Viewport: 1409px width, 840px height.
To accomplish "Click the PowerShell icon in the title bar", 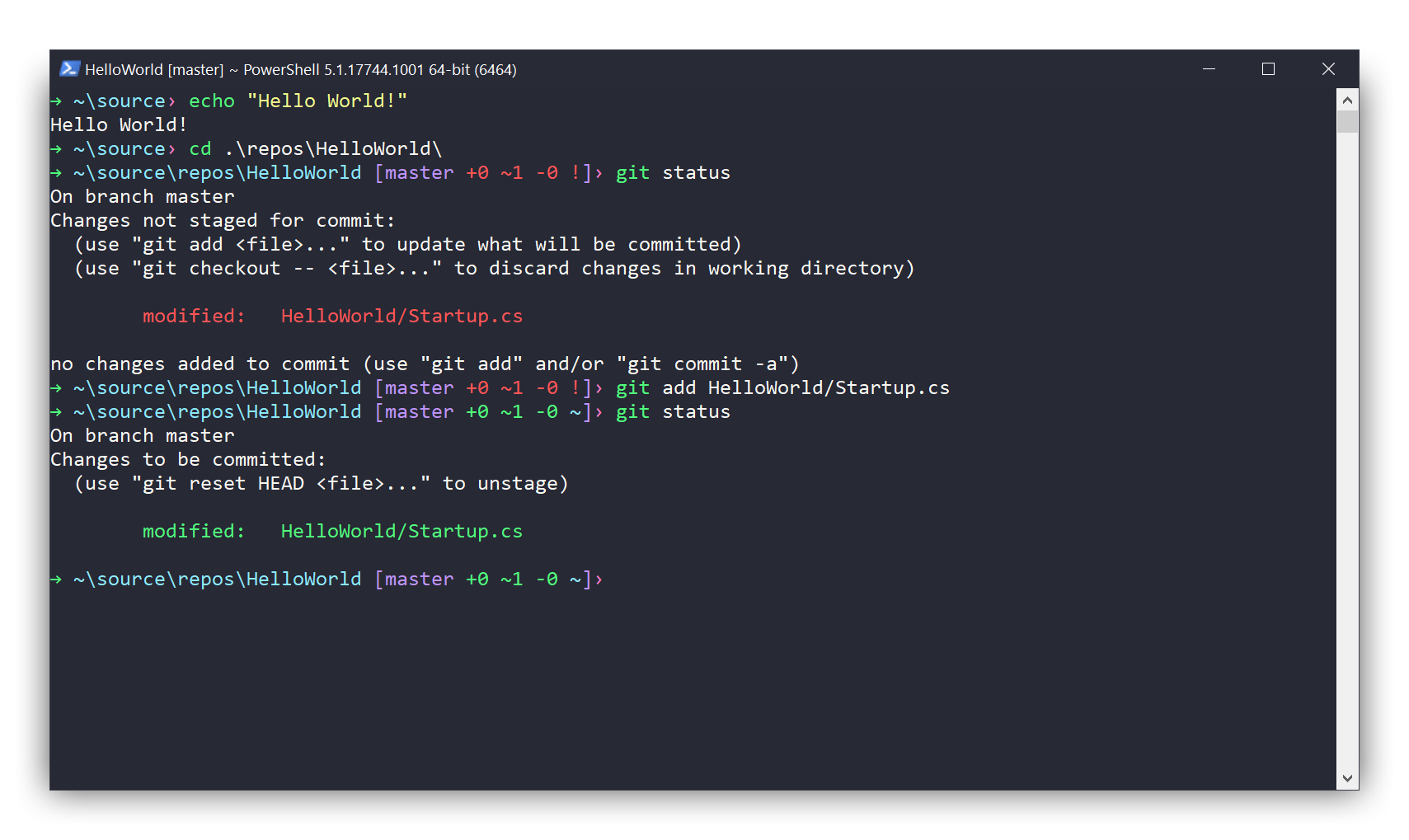I will [69, 69].
